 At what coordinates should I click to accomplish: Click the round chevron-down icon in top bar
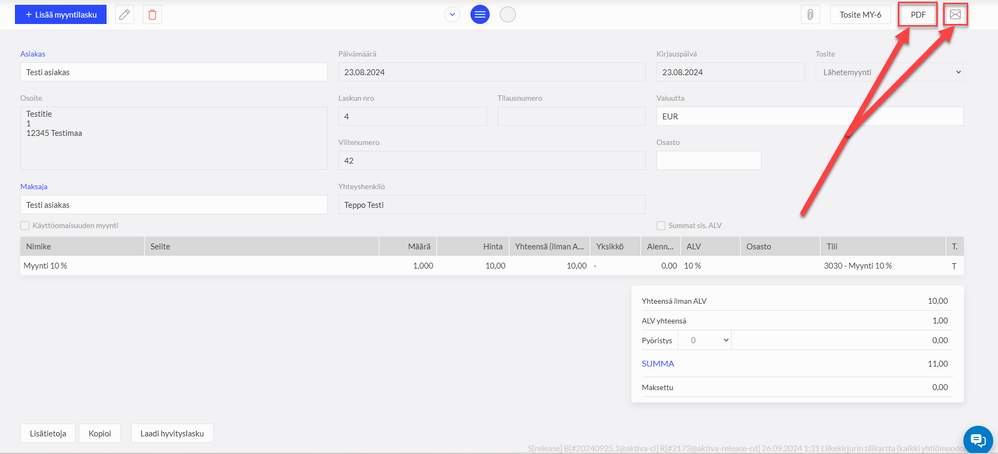click(x=453, y=14)
